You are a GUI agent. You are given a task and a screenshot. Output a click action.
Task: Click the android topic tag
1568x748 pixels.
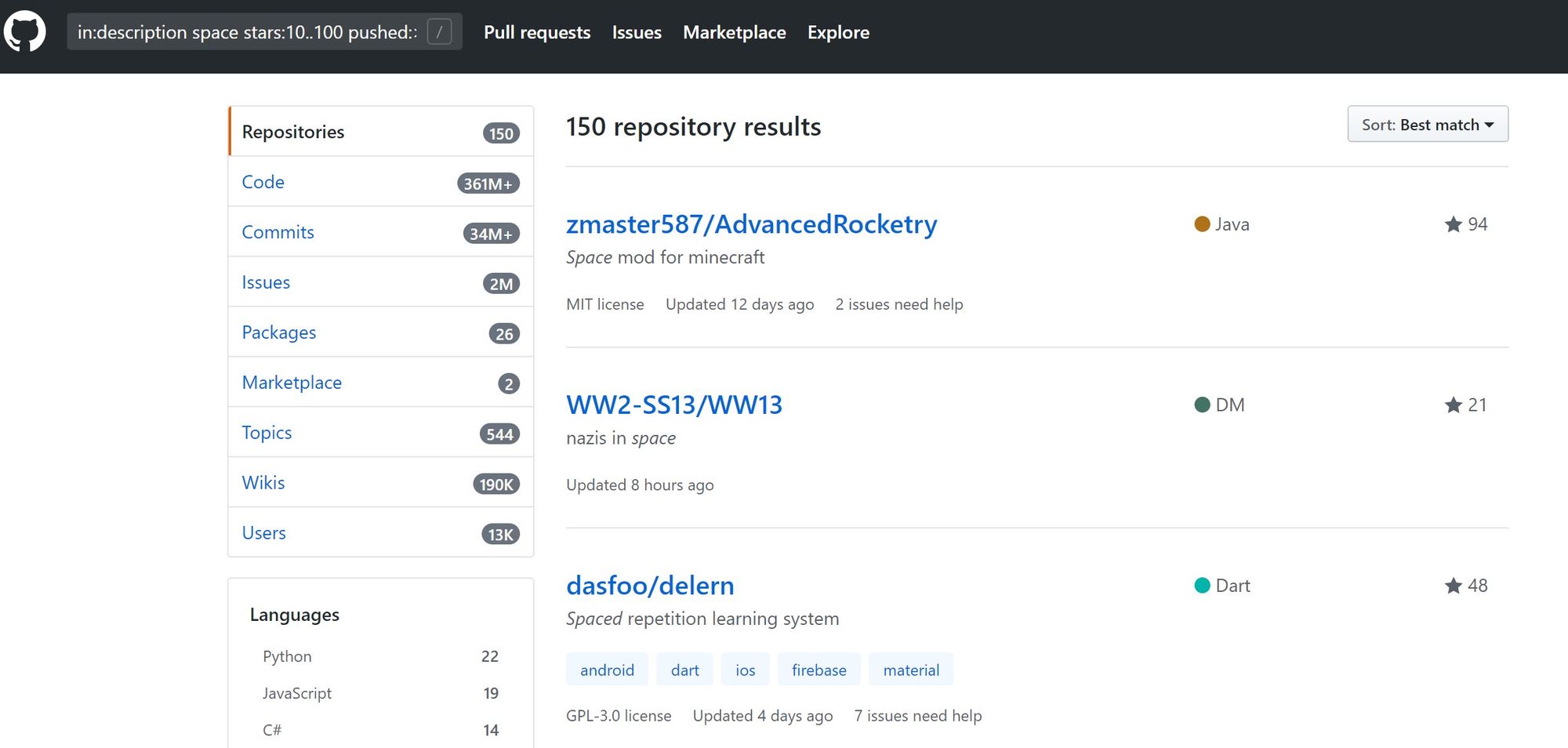point(607,670)
